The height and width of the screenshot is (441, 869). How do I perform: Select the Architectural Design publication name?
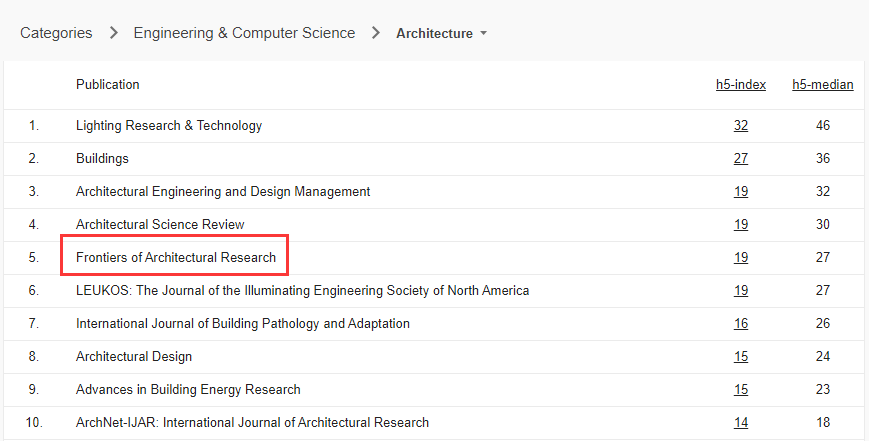pyautogui.click(x=134, y=357)
